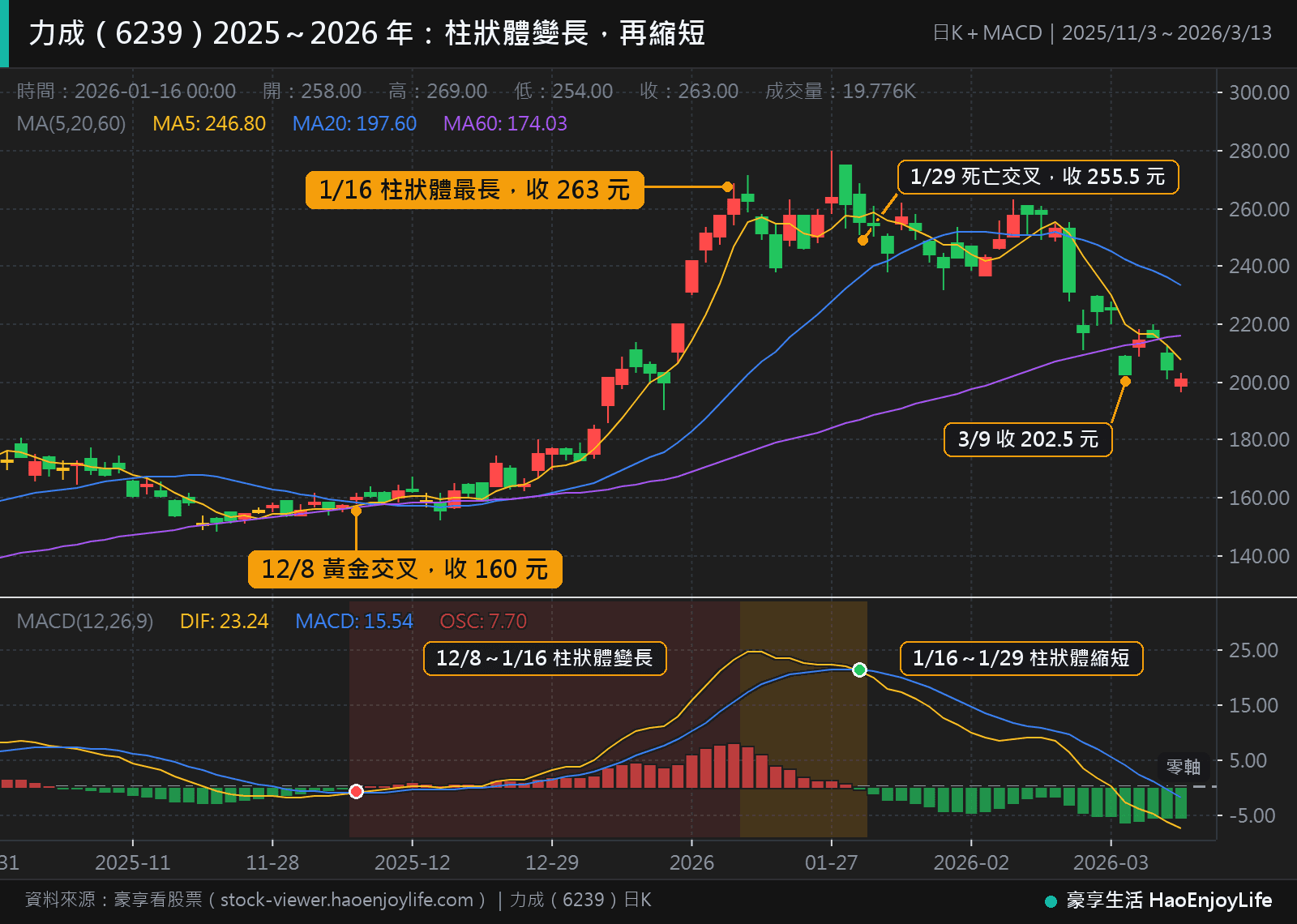Click the red golden-cross marker on MACD
The height and width of the screenshot is (924, 1297).
click(x=356, y=791)
